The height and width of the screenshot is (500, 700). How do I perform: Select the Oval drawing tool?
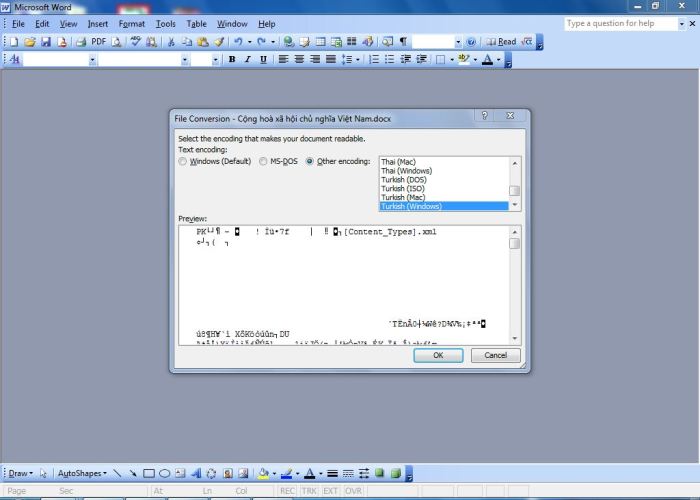[165, 474]
